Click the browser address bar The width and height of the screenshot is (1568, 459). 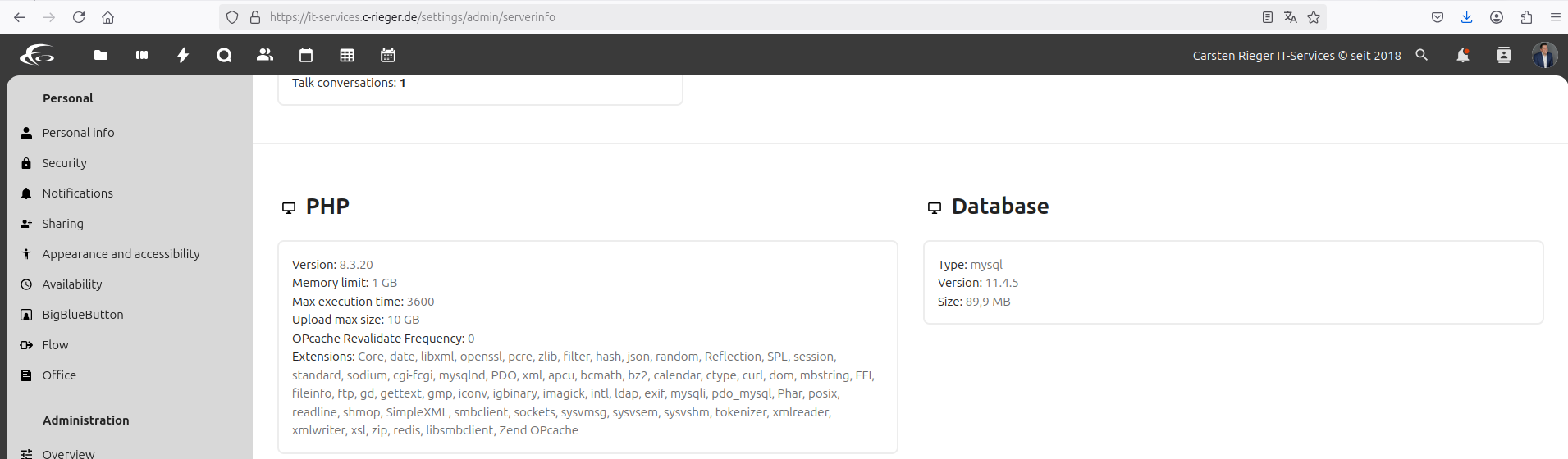click(x=738, y=17)
